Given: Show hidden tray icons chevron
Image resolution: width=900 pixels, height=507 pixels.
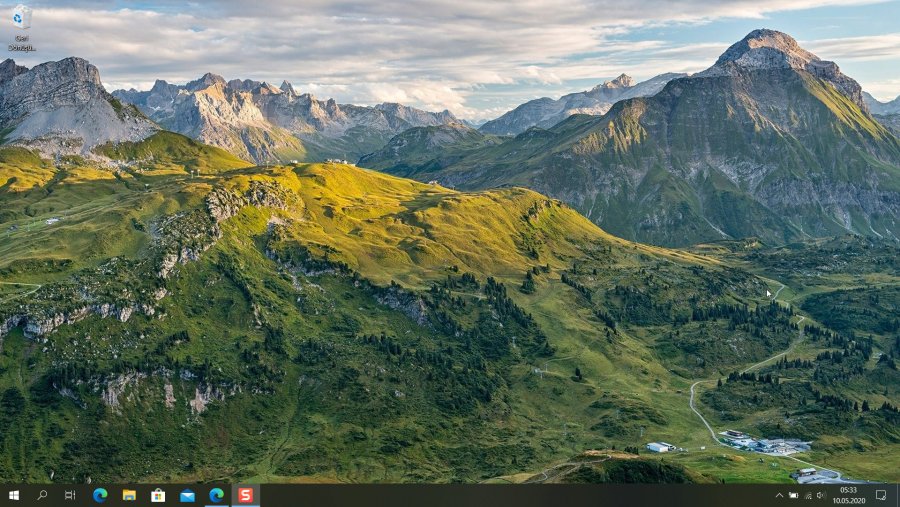Looking at the screenshot, I should pos(779,496).
